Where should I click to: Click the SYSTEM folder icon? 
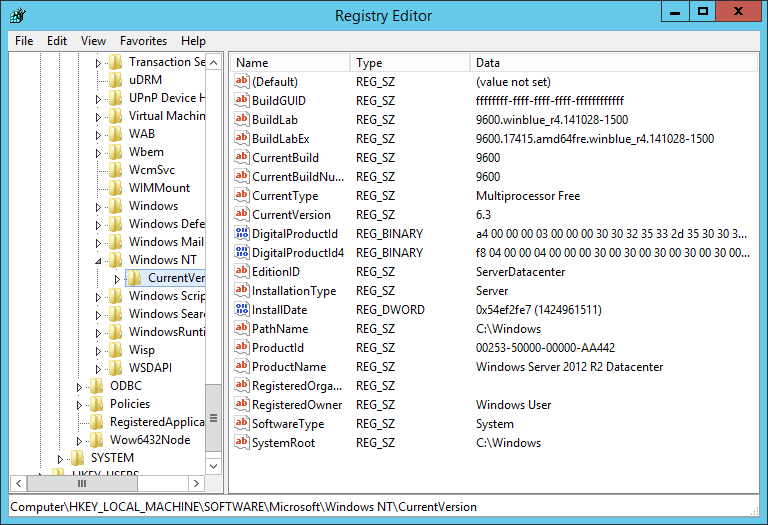[77, 458]
